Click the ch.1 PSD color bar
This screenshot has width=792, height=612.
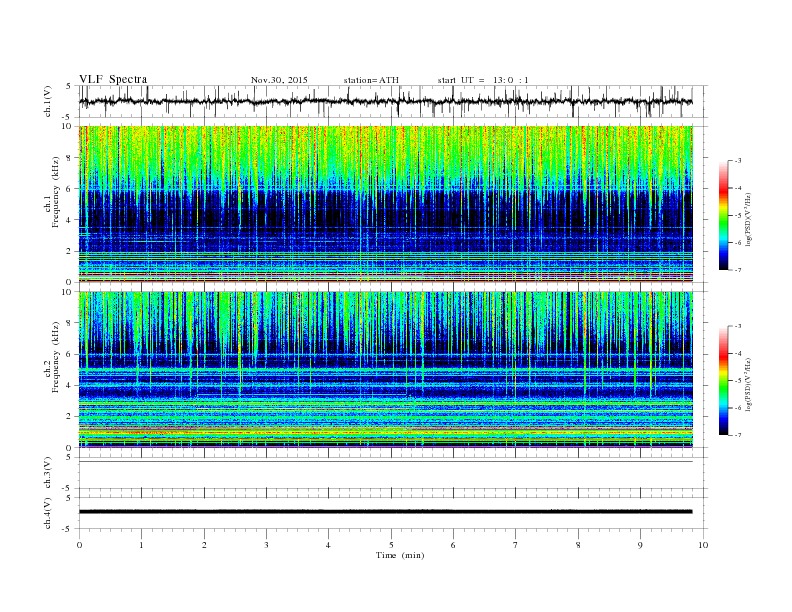tap(723, 215)
